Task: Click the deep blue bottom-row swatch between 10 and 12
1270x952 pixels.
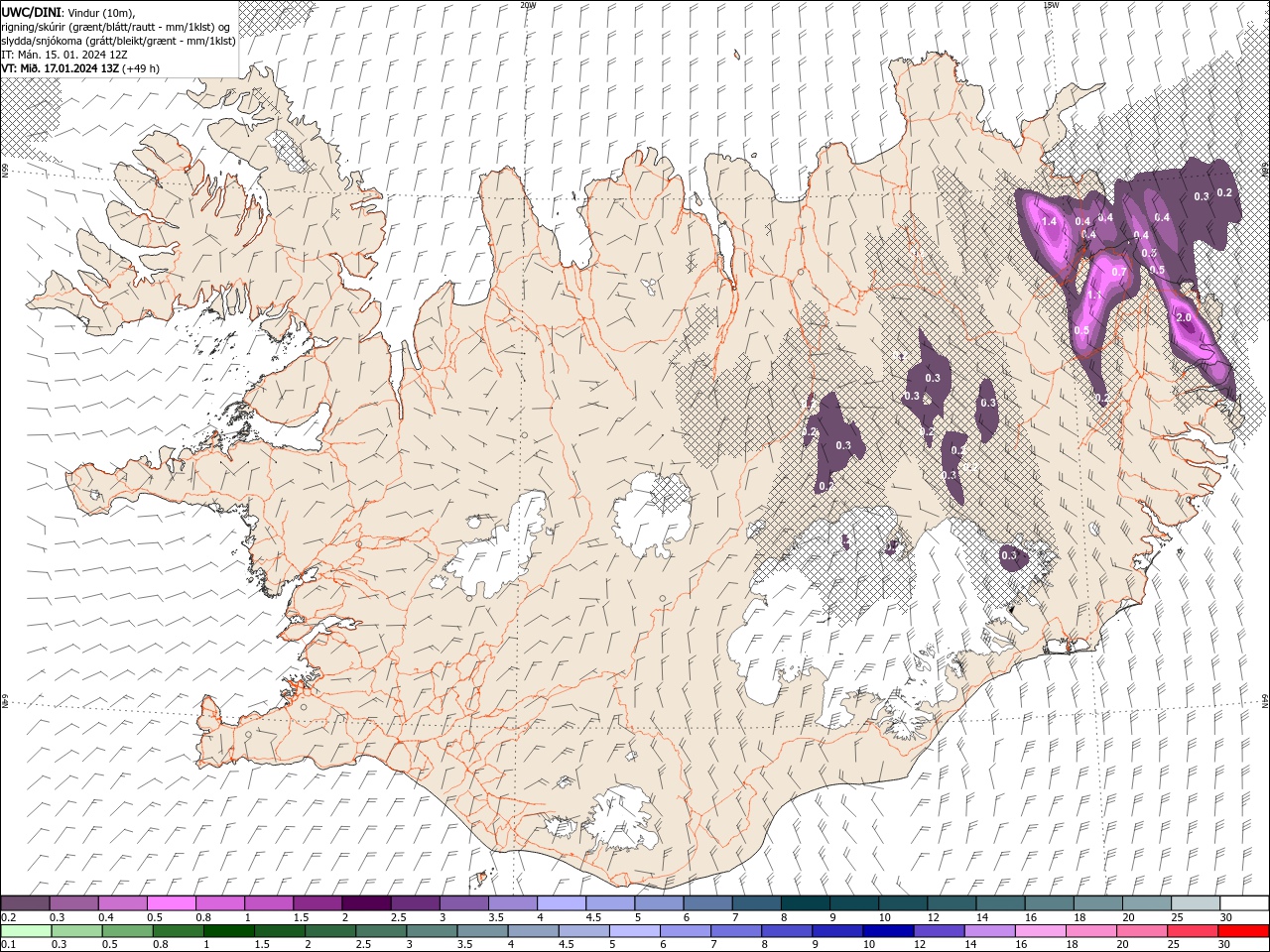Action: pyautogui.click(x=888, y=931)
